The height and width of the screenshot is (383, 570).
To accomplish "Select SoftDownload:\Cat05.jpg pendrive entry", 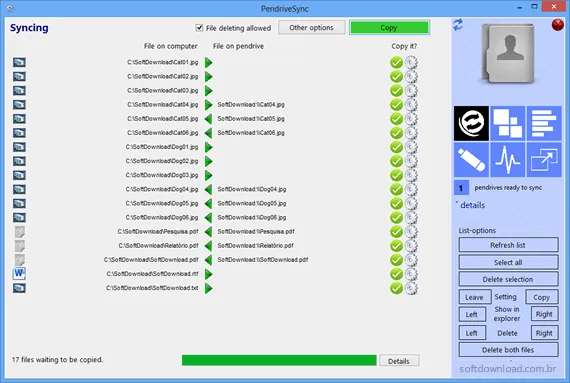I will [251, 119].
